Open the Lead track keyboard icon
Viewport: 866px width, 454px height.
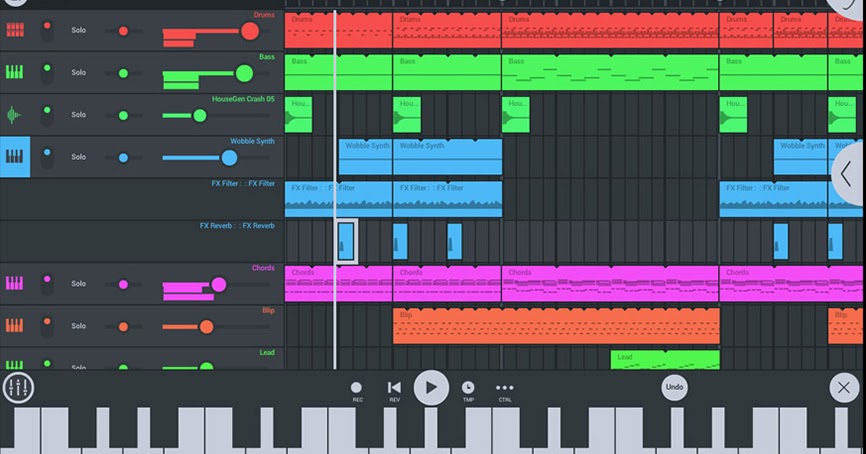(x=15, y=365)
